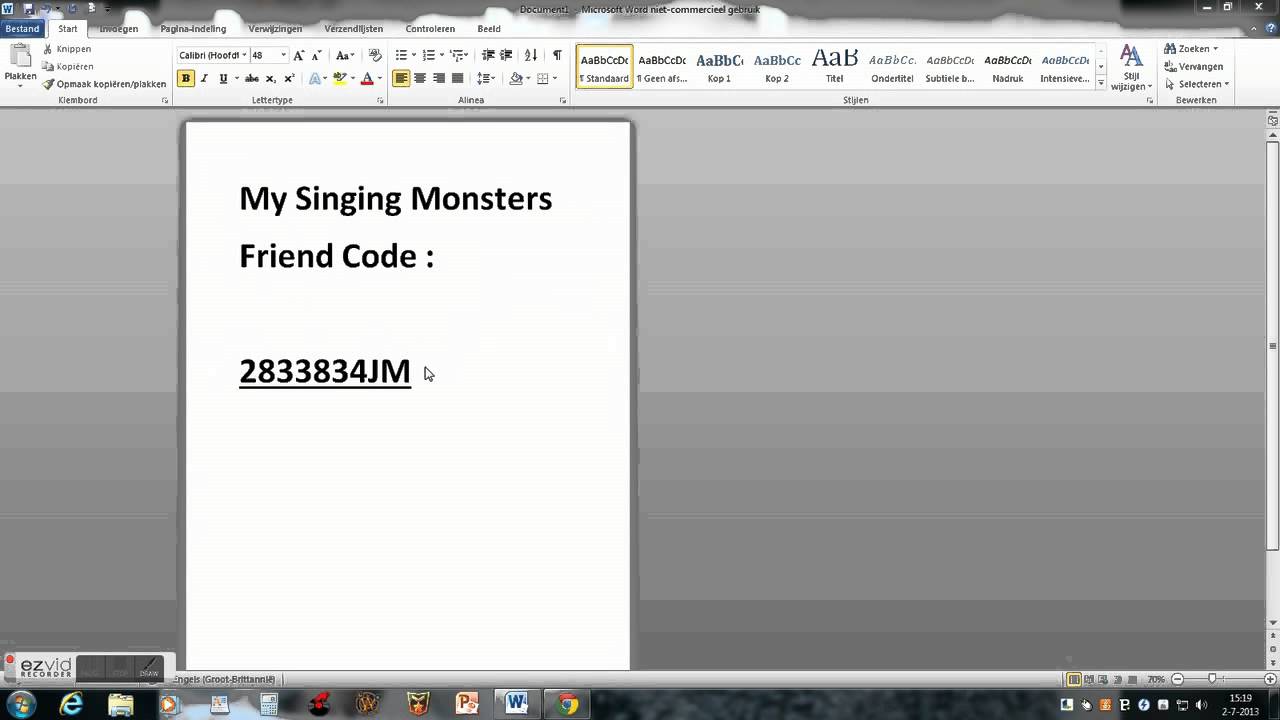Apply text effects (glowing A icon)
Viewport: 1280px width, 720px height.
[x=316, y=79]
